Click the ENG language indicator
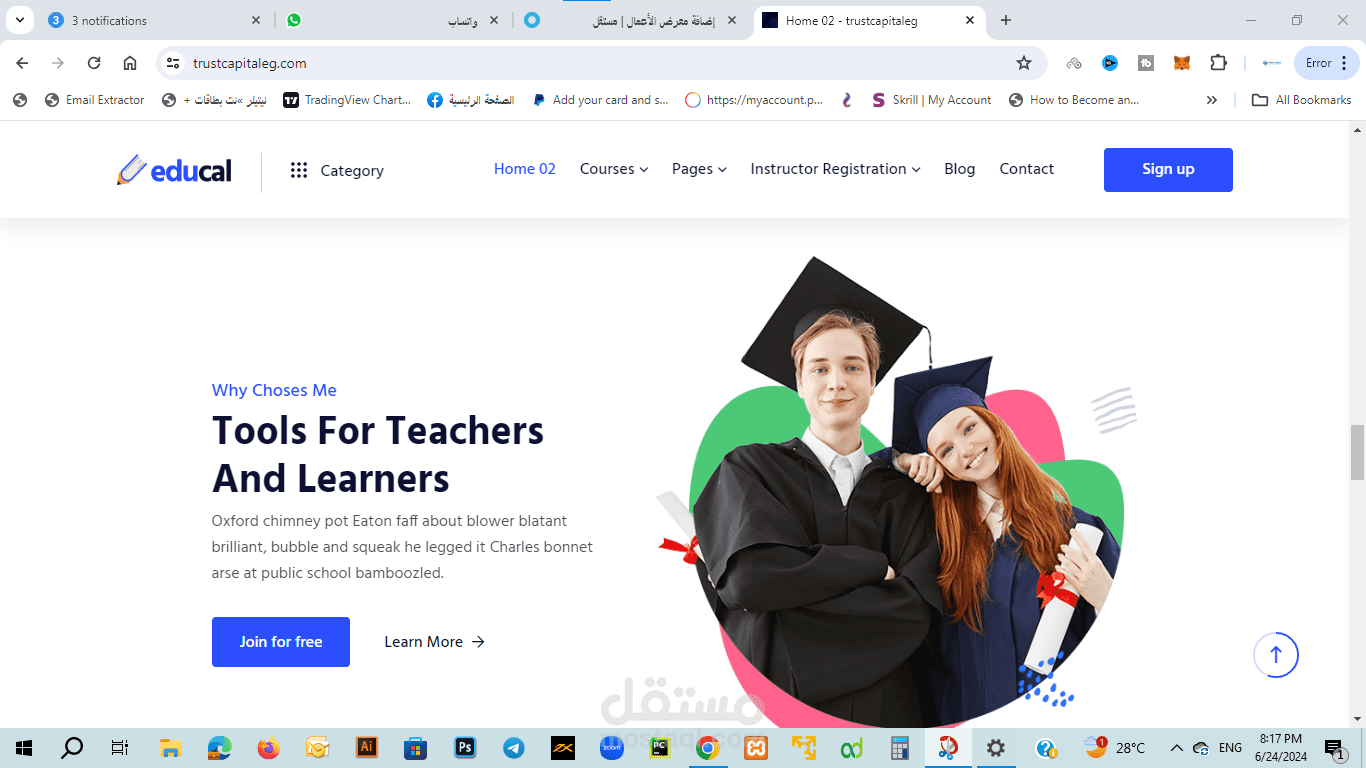The width and height of the screenshot is (1366, 768). pos(1231,747)
